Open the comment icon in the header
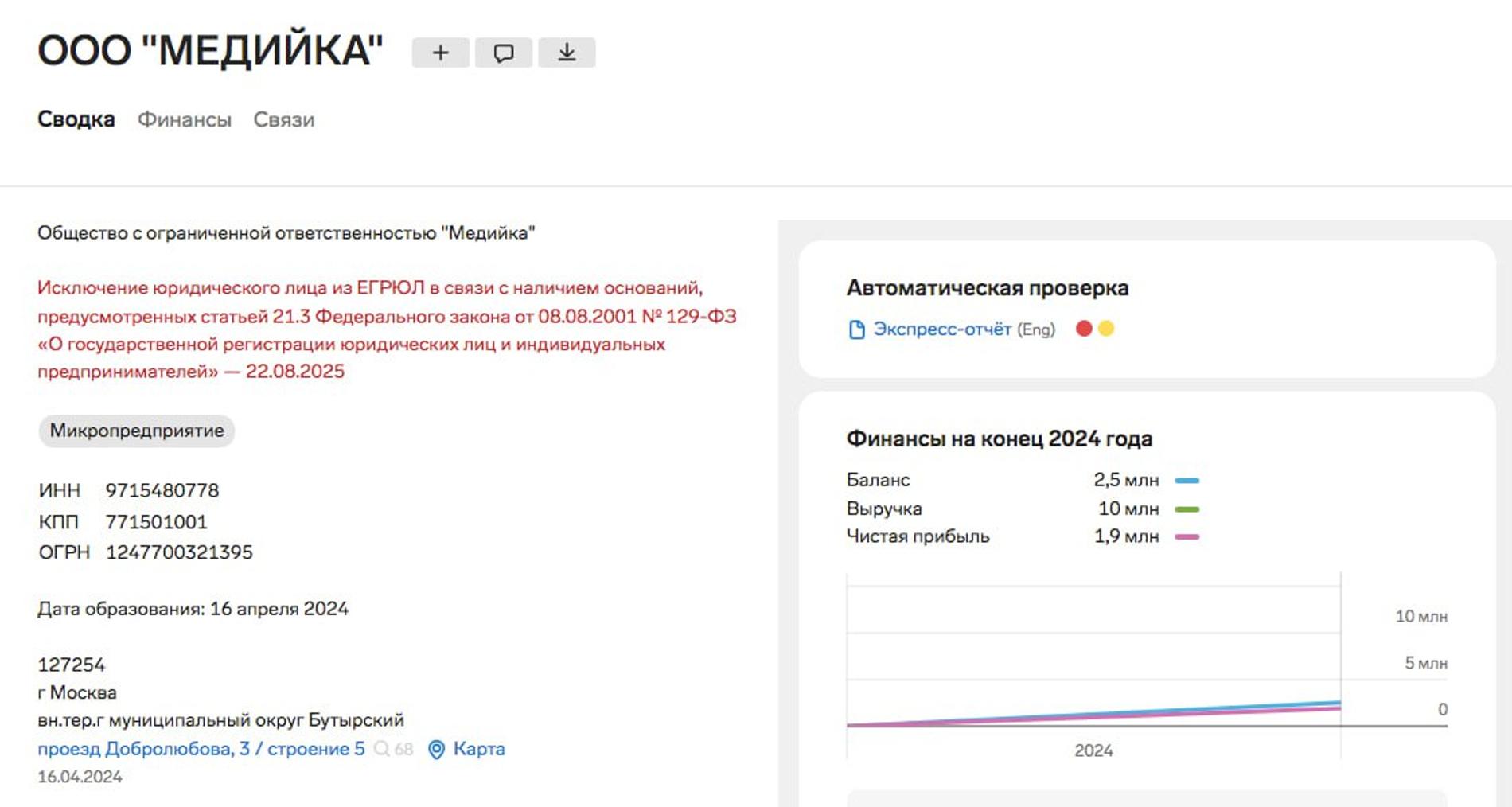The height and width of the screenshot is (807, 1512). click(x=504, y=52)
